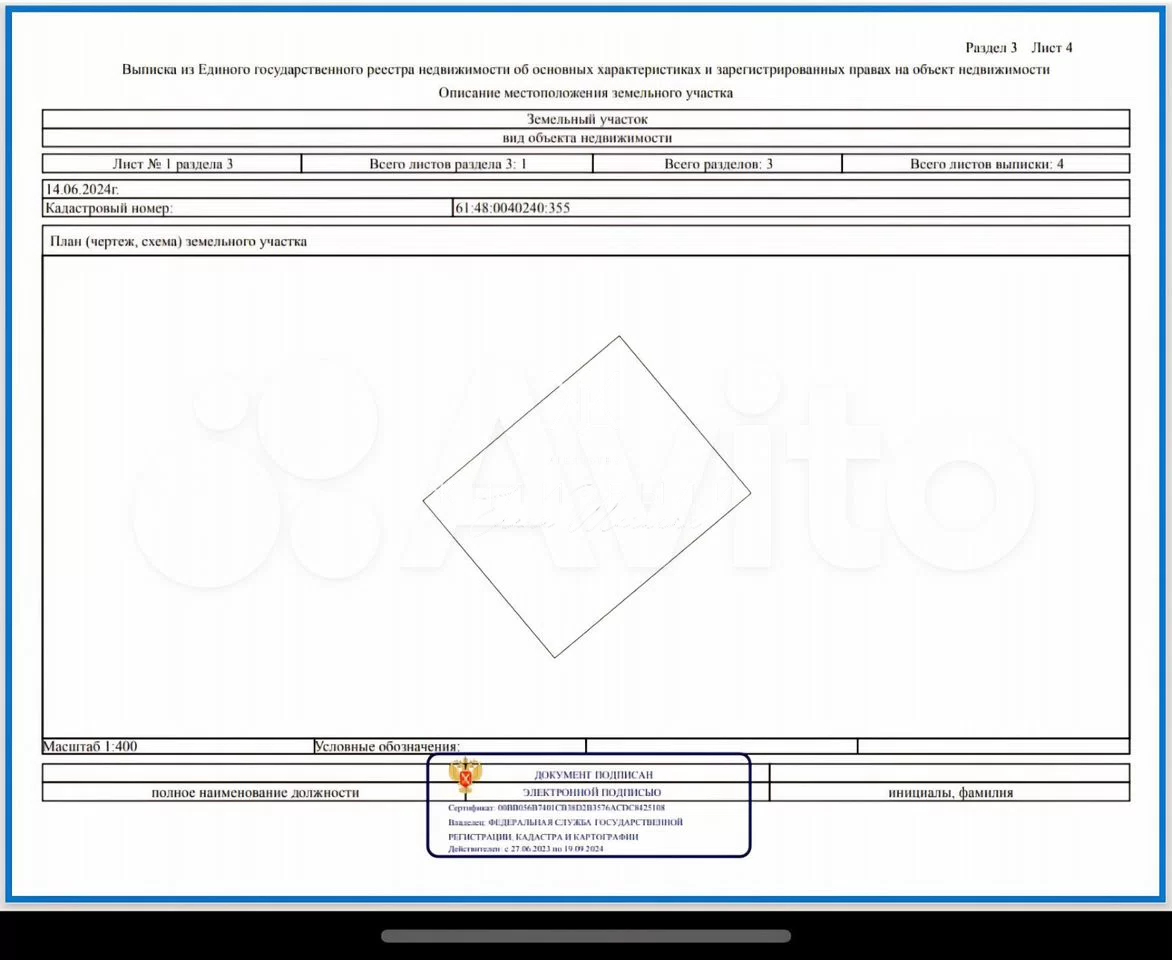Click the date 14.06.2024г.
This screenshot has height=960, width=1172.
[82, 188]
